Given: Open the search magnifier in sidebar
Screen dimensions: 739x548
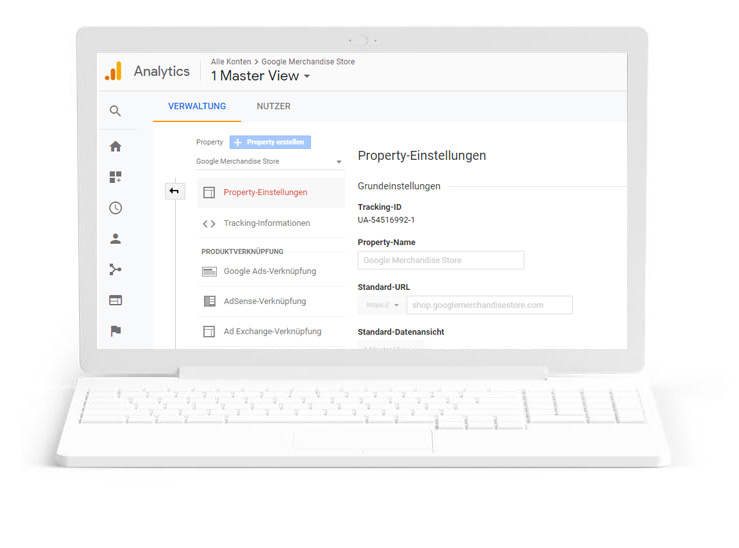Looking at the screenshot, I should [x=115, y=111].
